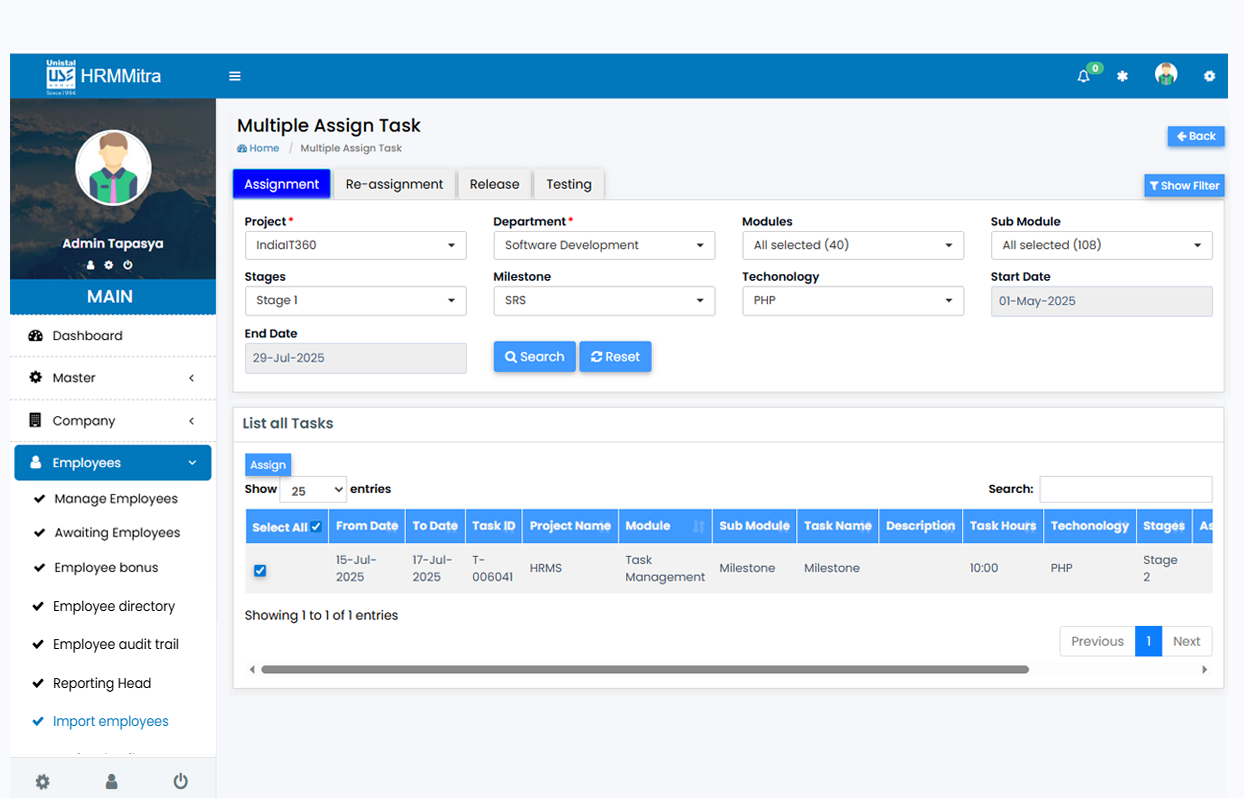The width and height of the screenshot is (1244, 798).
Task: Switch to the Re-assignment tab
Action: (x=394, y=184)
